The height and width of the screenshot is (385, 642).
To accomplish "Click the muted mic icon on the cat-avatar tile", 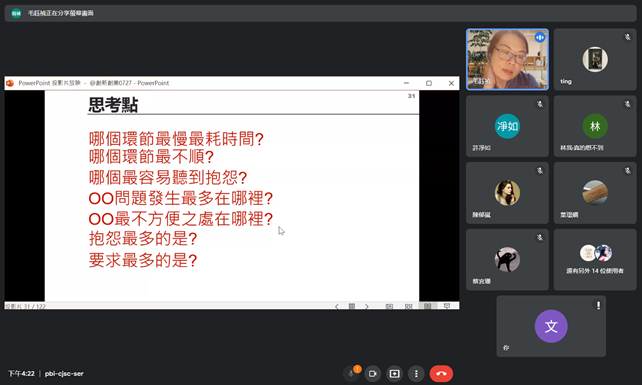I will tap(540, 238).
